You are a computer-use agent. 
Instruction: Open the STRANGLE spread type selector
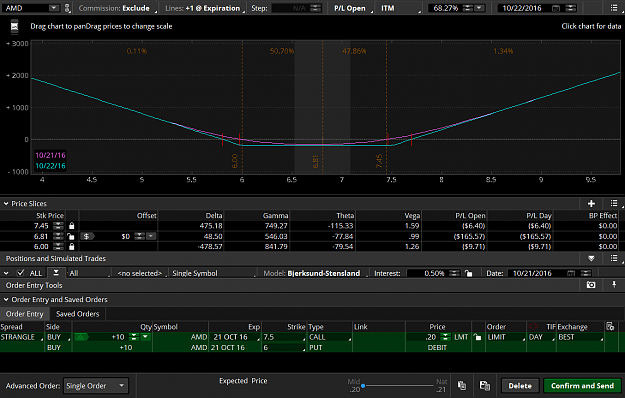[22, 337]
